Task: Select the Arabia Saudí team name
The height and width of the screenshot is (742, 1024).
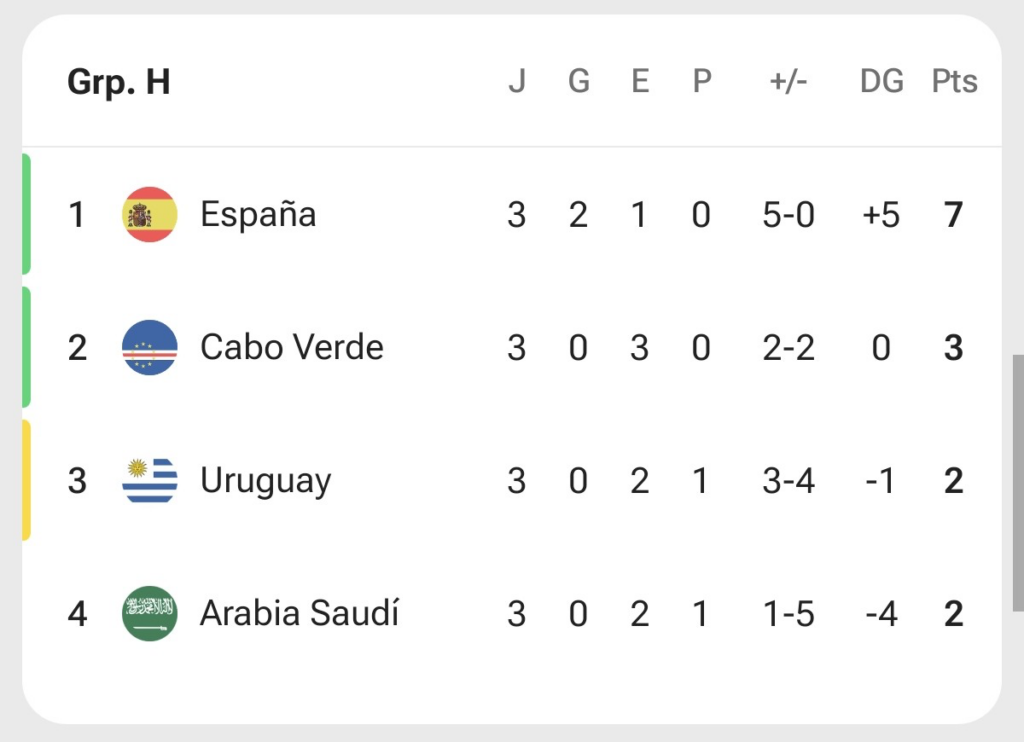Action: [x=299, y=613]
